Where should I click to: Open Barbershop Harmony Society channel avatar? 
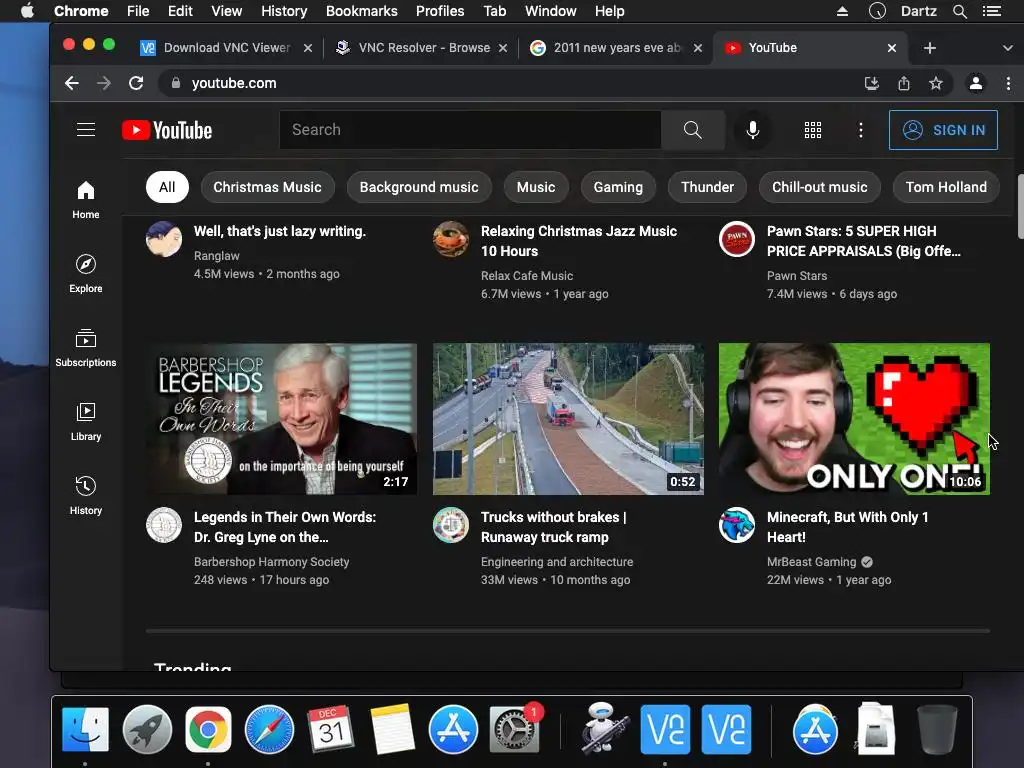(164, 525)
